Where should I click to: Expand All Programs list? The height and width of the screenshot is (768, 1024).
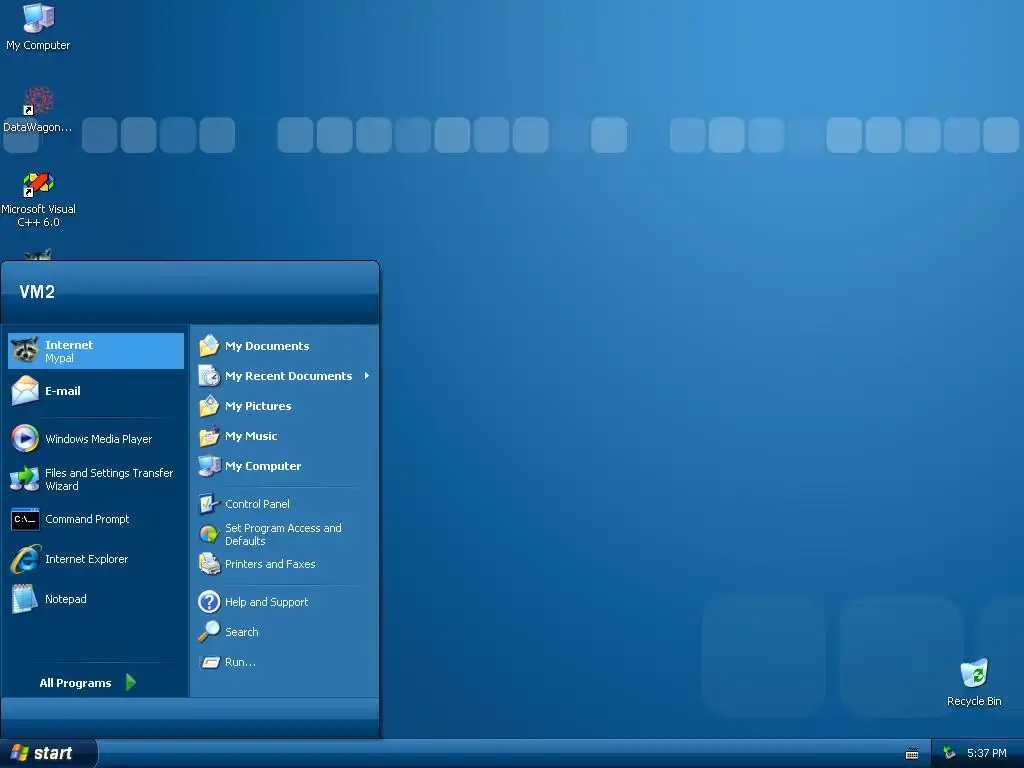tap(88, 683)
